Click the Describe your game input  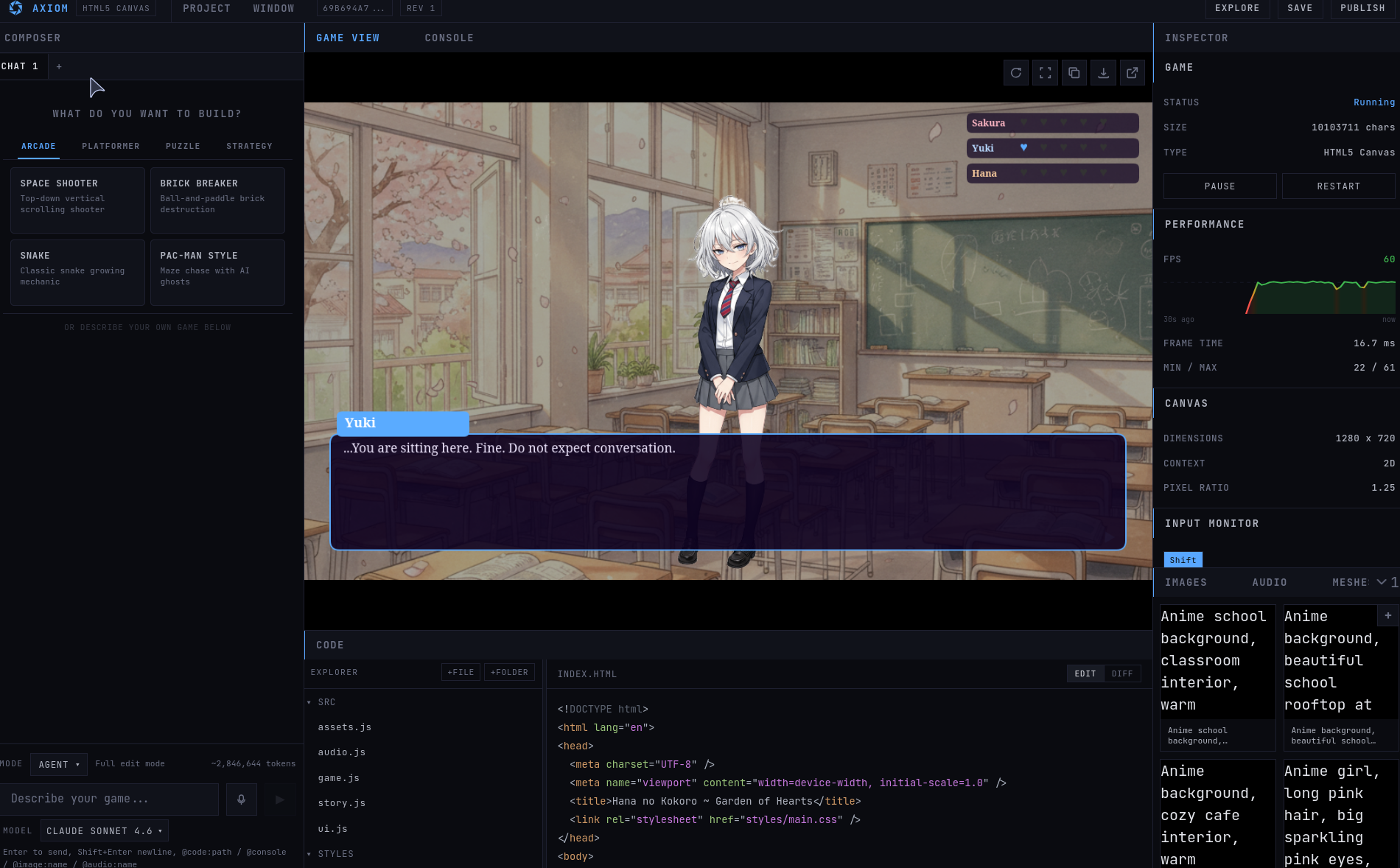pos(109,799)
